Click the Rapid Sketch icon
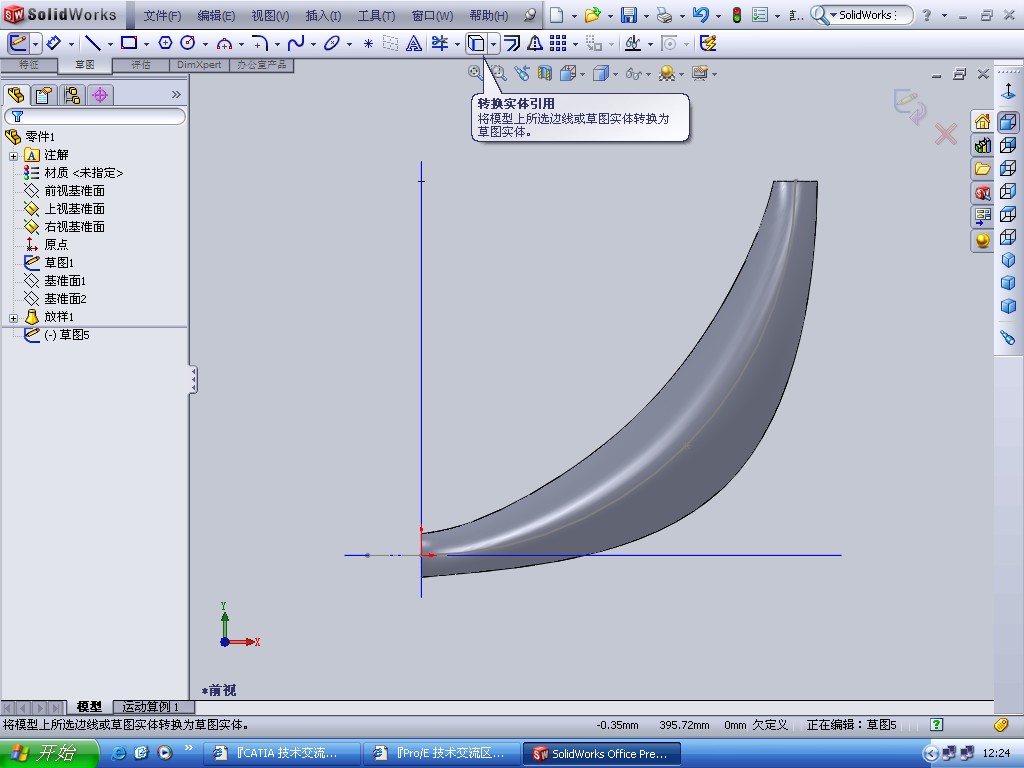 pos(708,44)
